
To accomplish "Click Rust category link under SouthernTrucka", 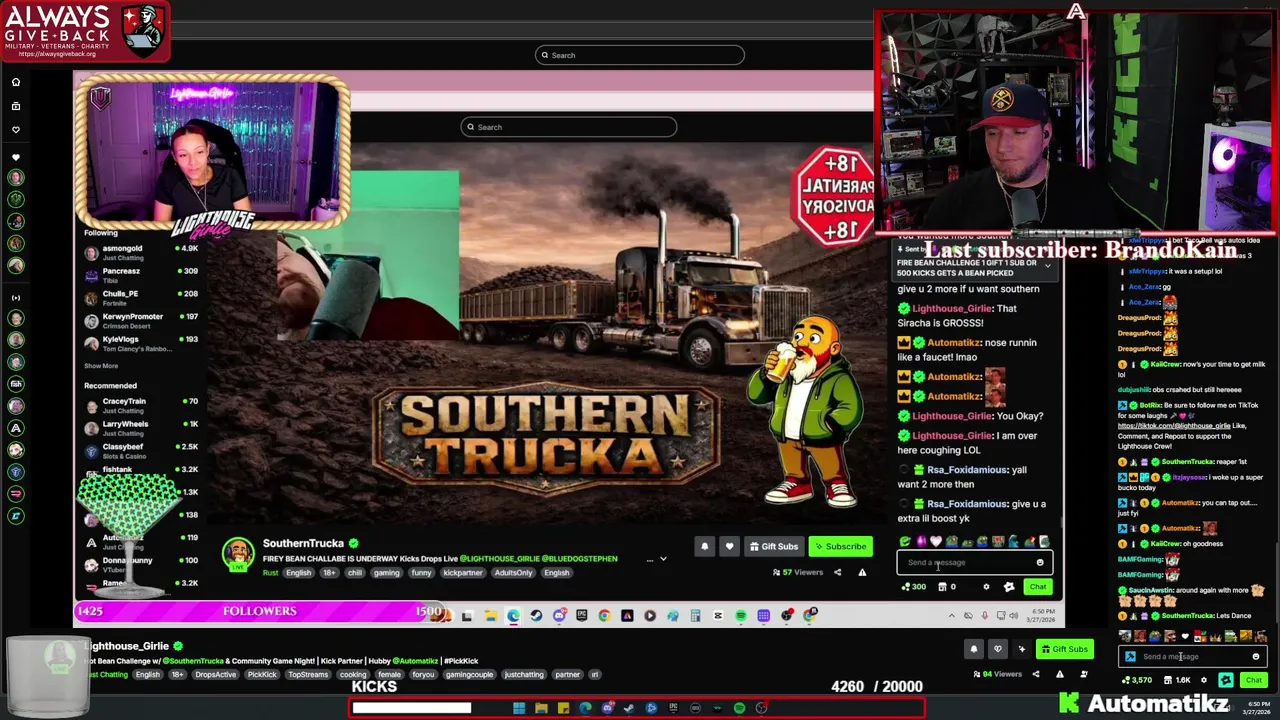I will coord(270,573).
